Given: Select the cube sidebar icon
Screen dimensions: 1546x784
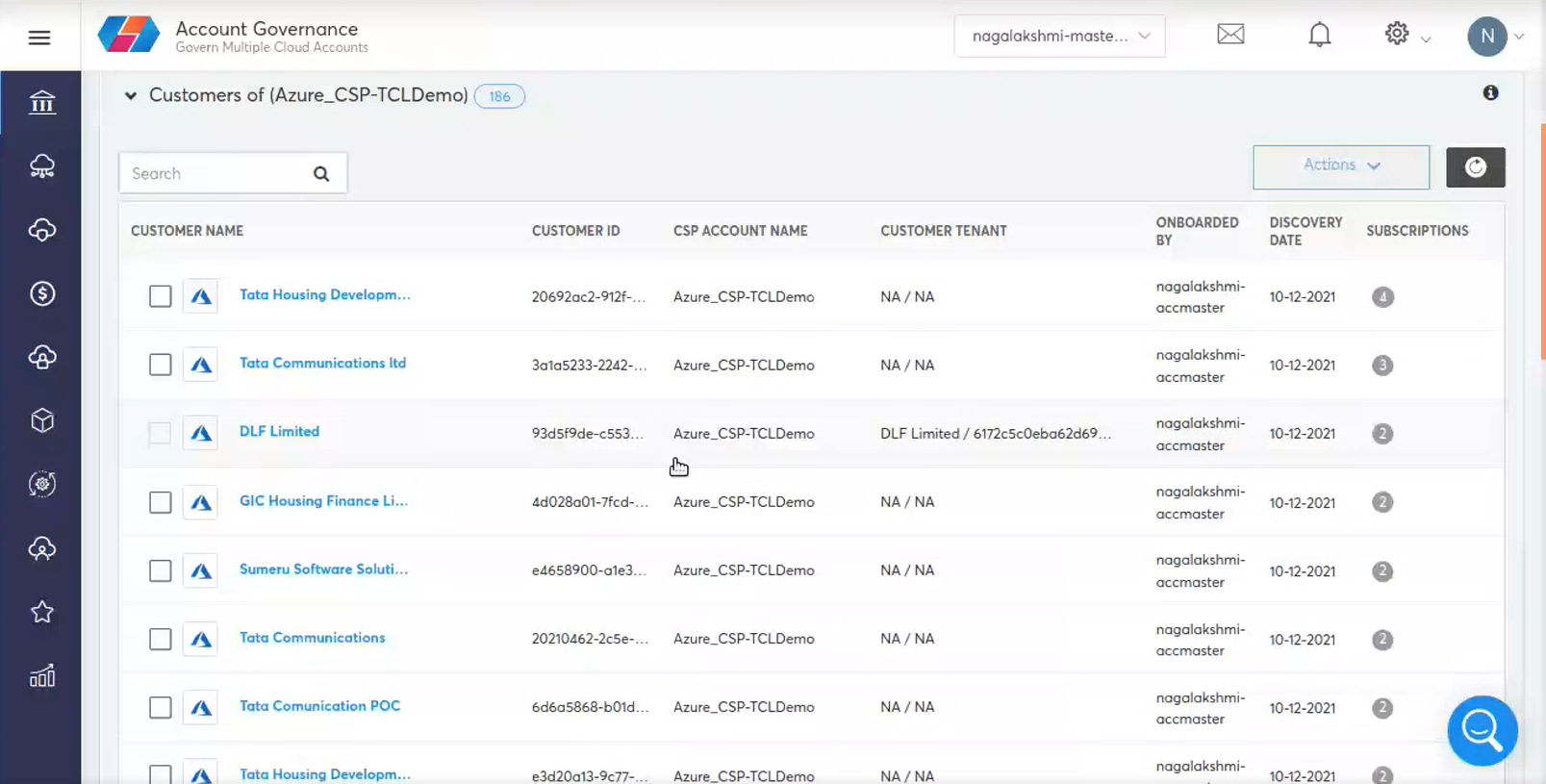Looking at the screenshot, I should (41, 420).
